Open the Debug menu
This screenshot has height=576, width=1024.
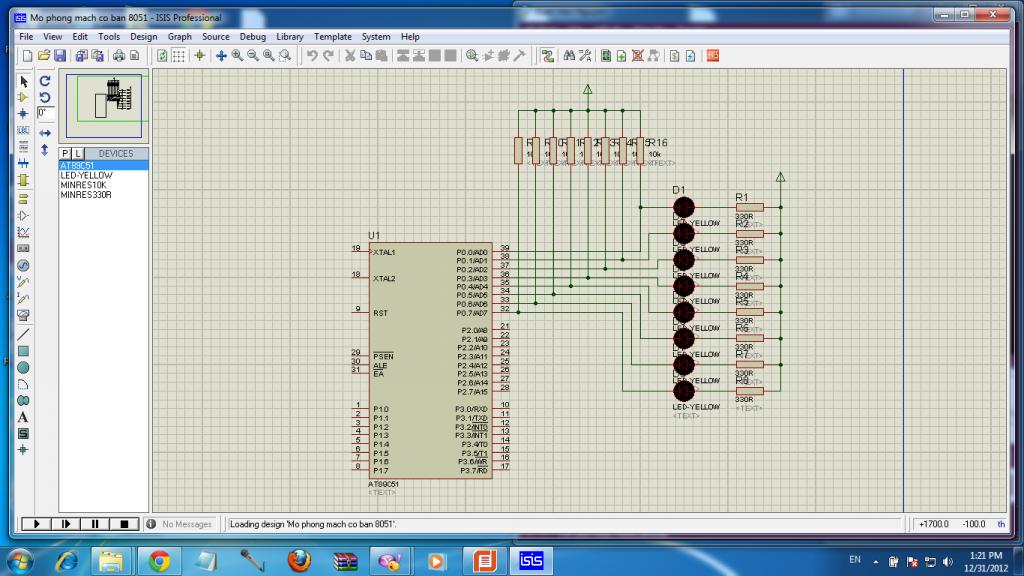coord(252,37)
